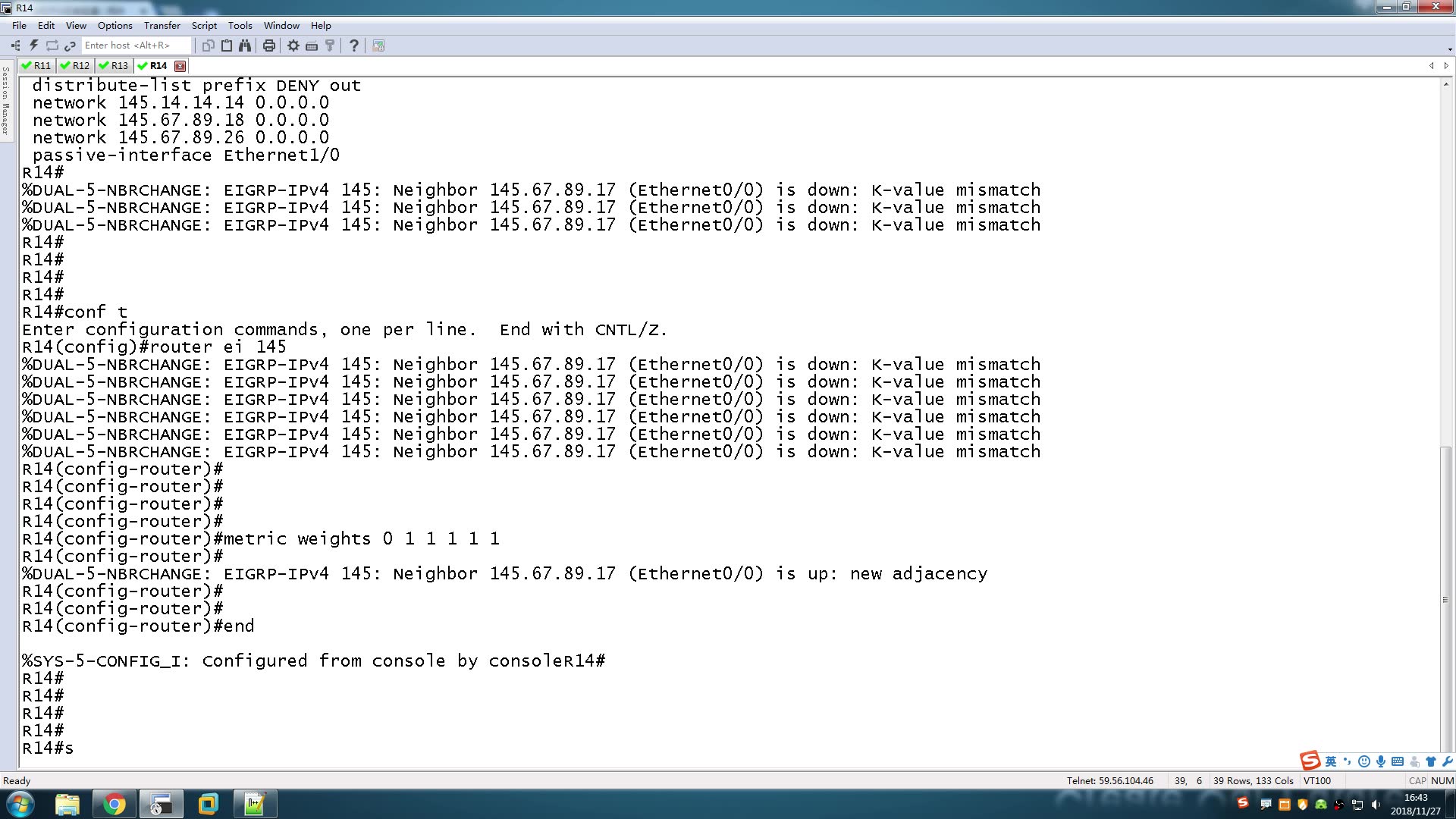Viewport: 1456px width, 819px height.
Task: Click the 39 Rows, 133 Cols status
Action: click(x=1253, y=780)
